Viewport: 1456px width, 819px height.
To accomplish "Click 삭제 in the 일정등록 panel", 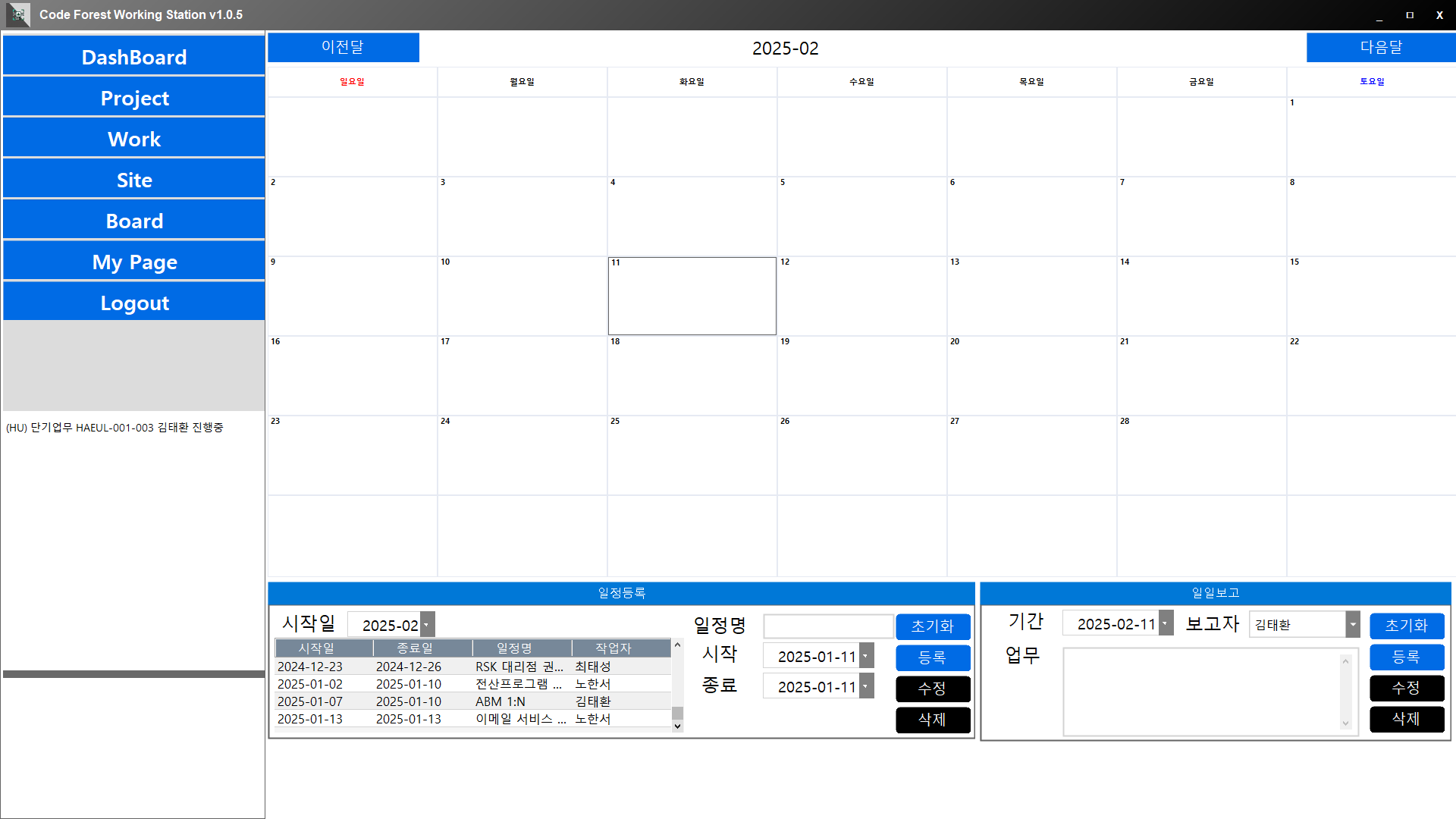I will coord(933,720).
